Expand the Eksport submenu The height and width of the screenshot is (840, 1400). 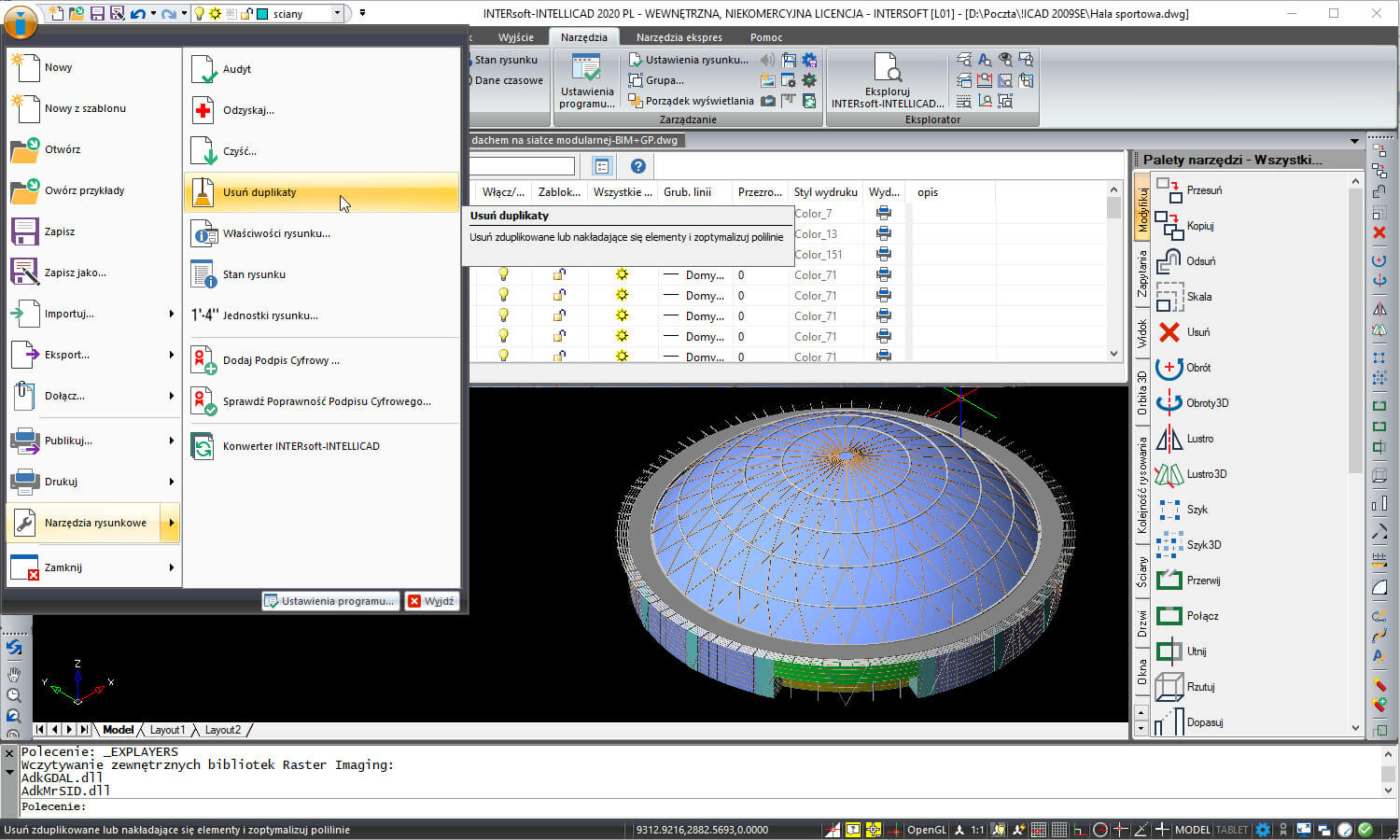tap(93, 355)
